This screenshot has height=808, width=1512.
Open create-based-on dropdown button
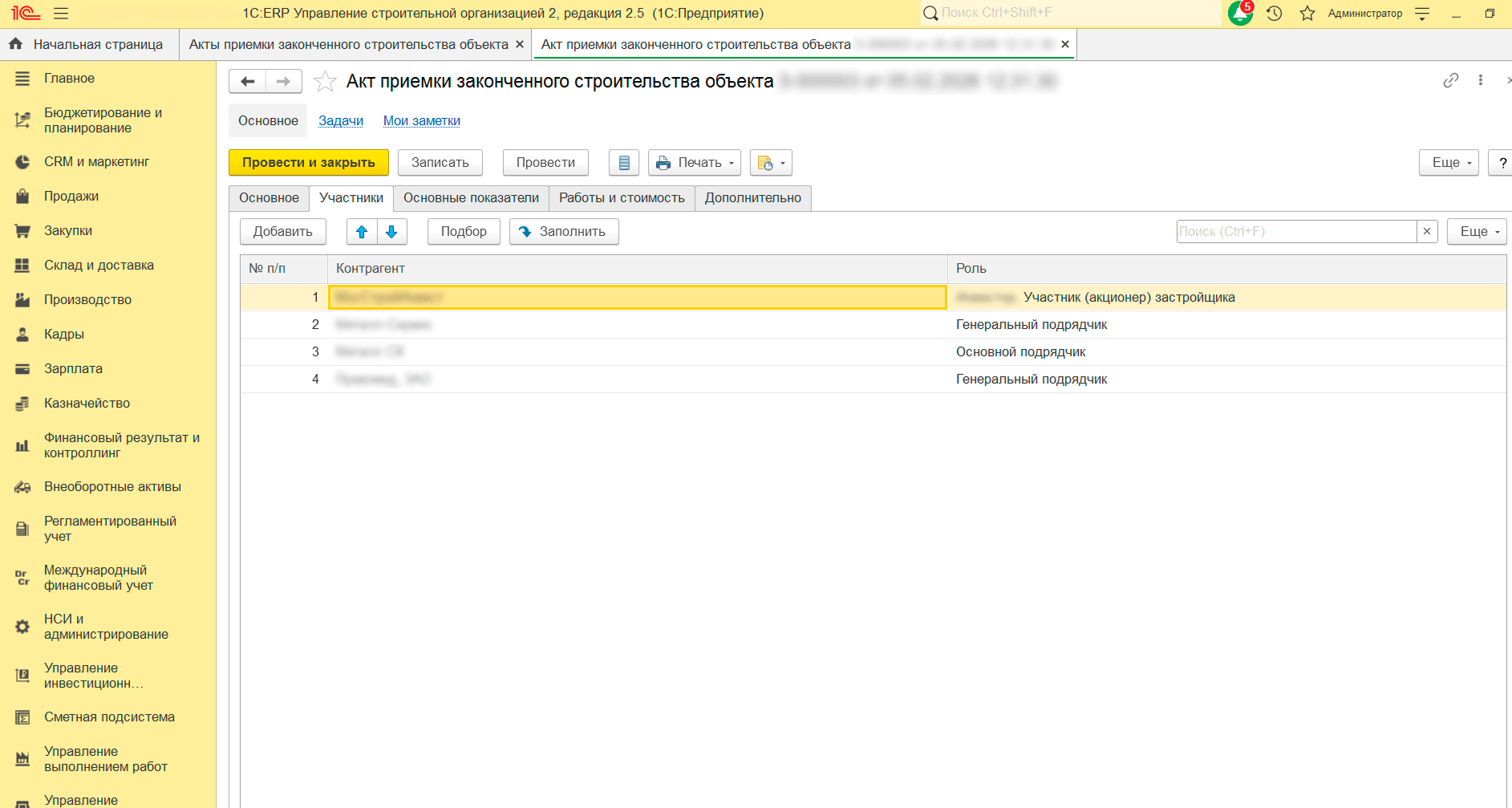tap(771, 163)
